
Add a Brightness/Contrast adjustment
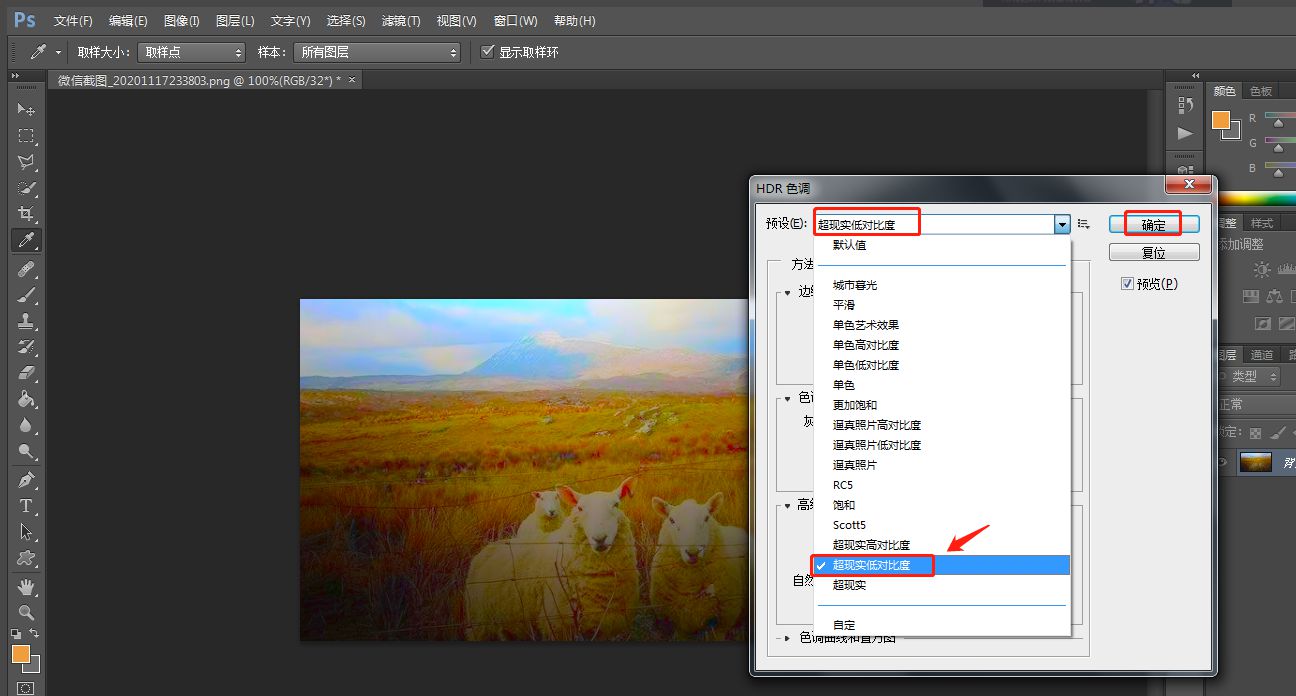(1261, 269)
